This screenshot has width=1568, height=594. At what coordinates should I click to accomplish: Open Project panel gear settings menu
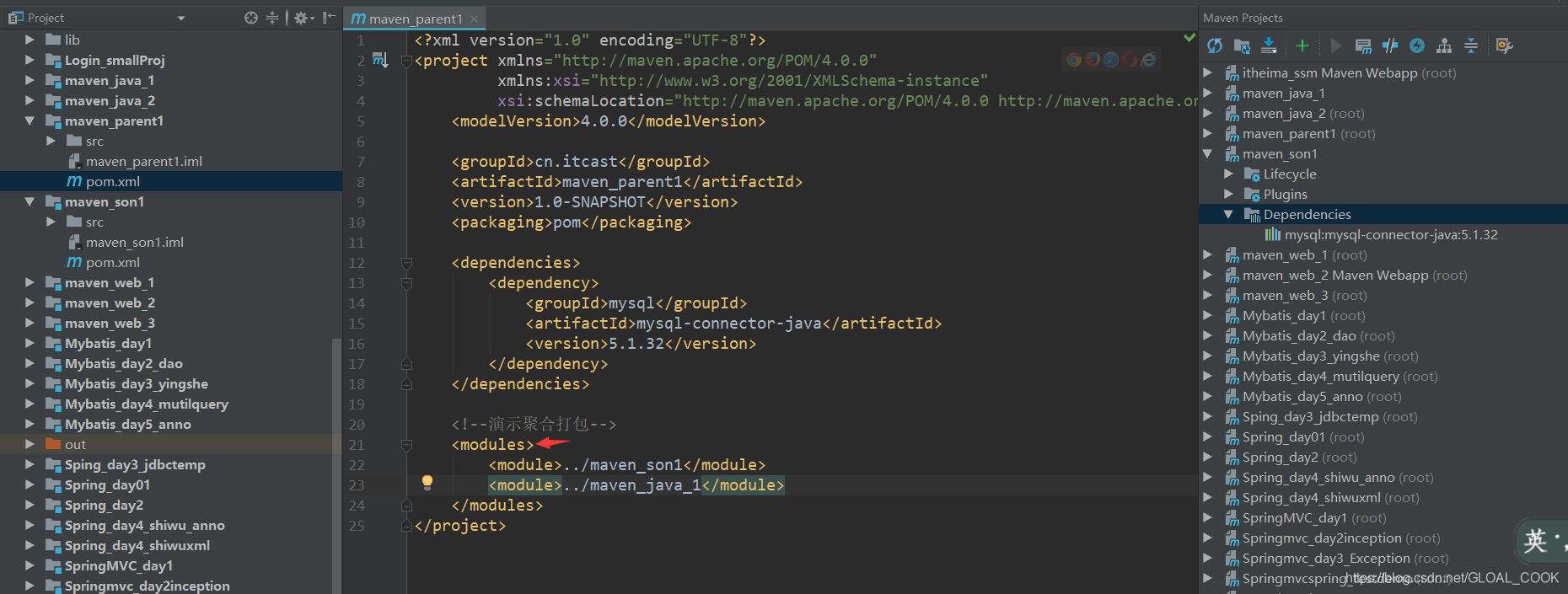click(303, 18)
